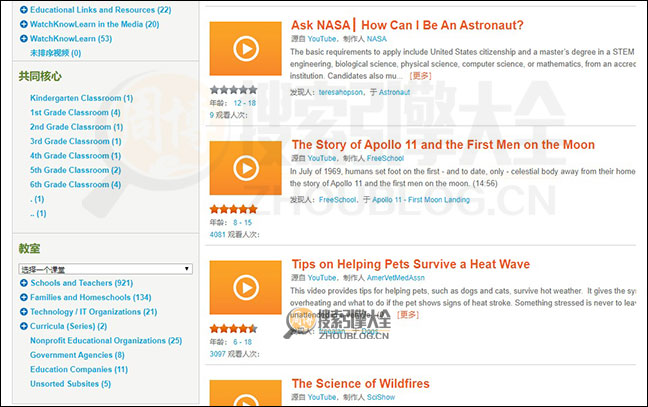Viewport: 648px width, 407px height.
Task: Select the 6 - 18 age range text
Action: 243,342
